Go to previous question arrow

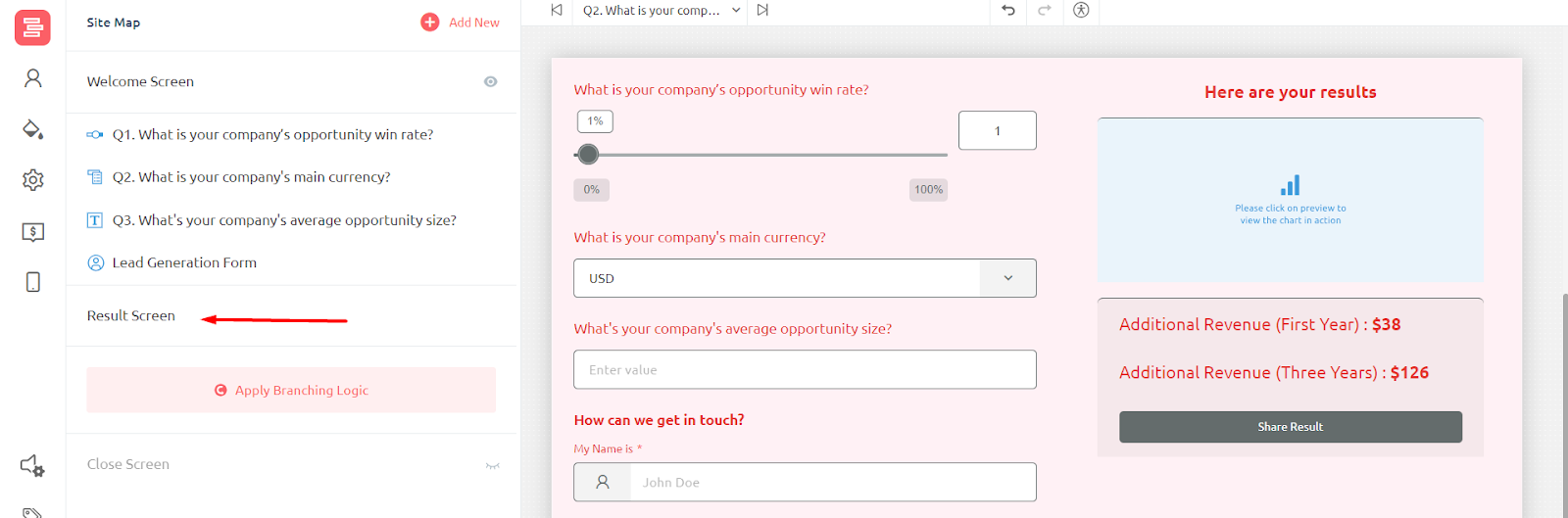[x=557, y=10]
